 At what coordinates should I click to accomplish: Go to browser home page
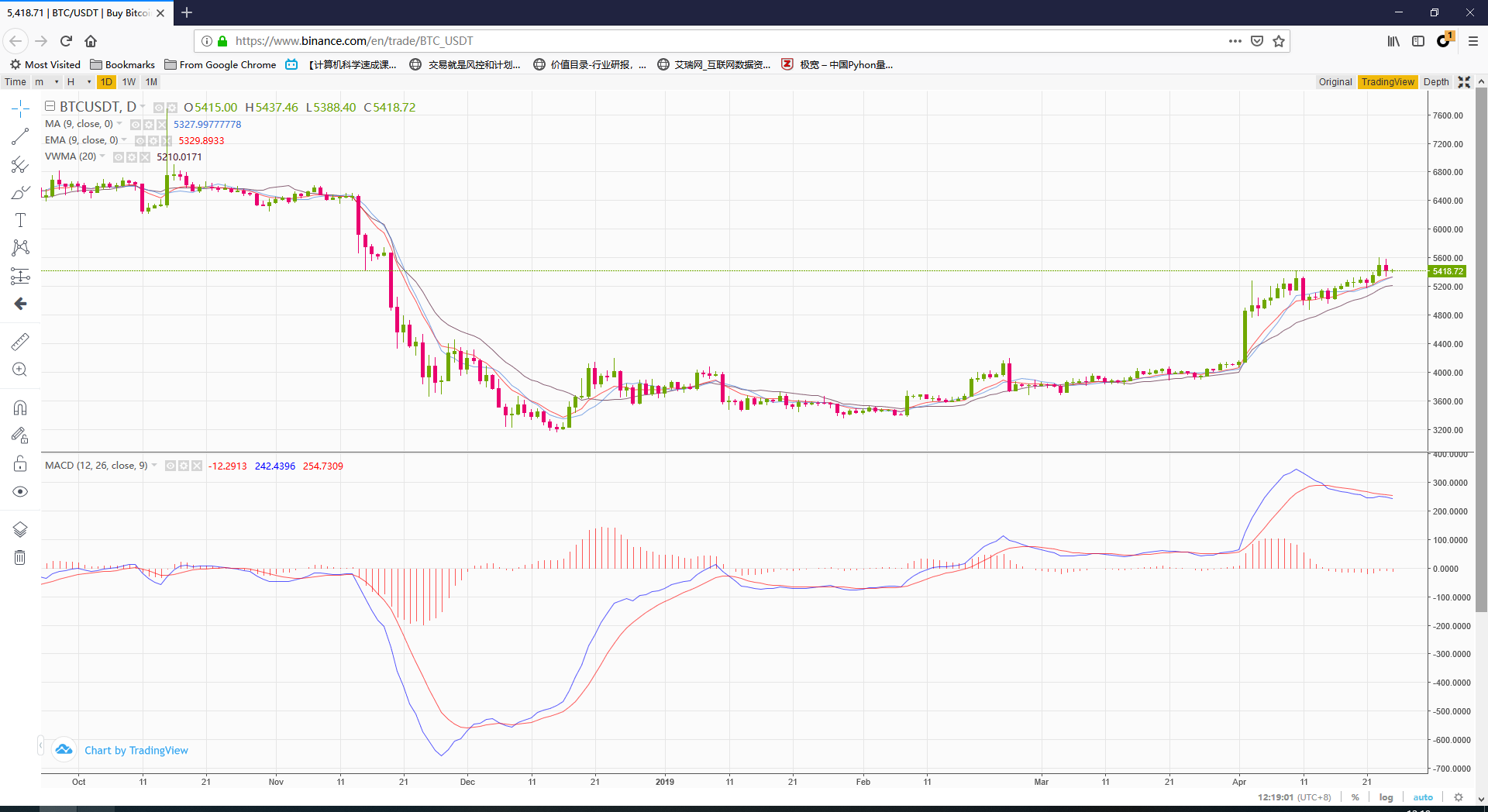(91, 41)
